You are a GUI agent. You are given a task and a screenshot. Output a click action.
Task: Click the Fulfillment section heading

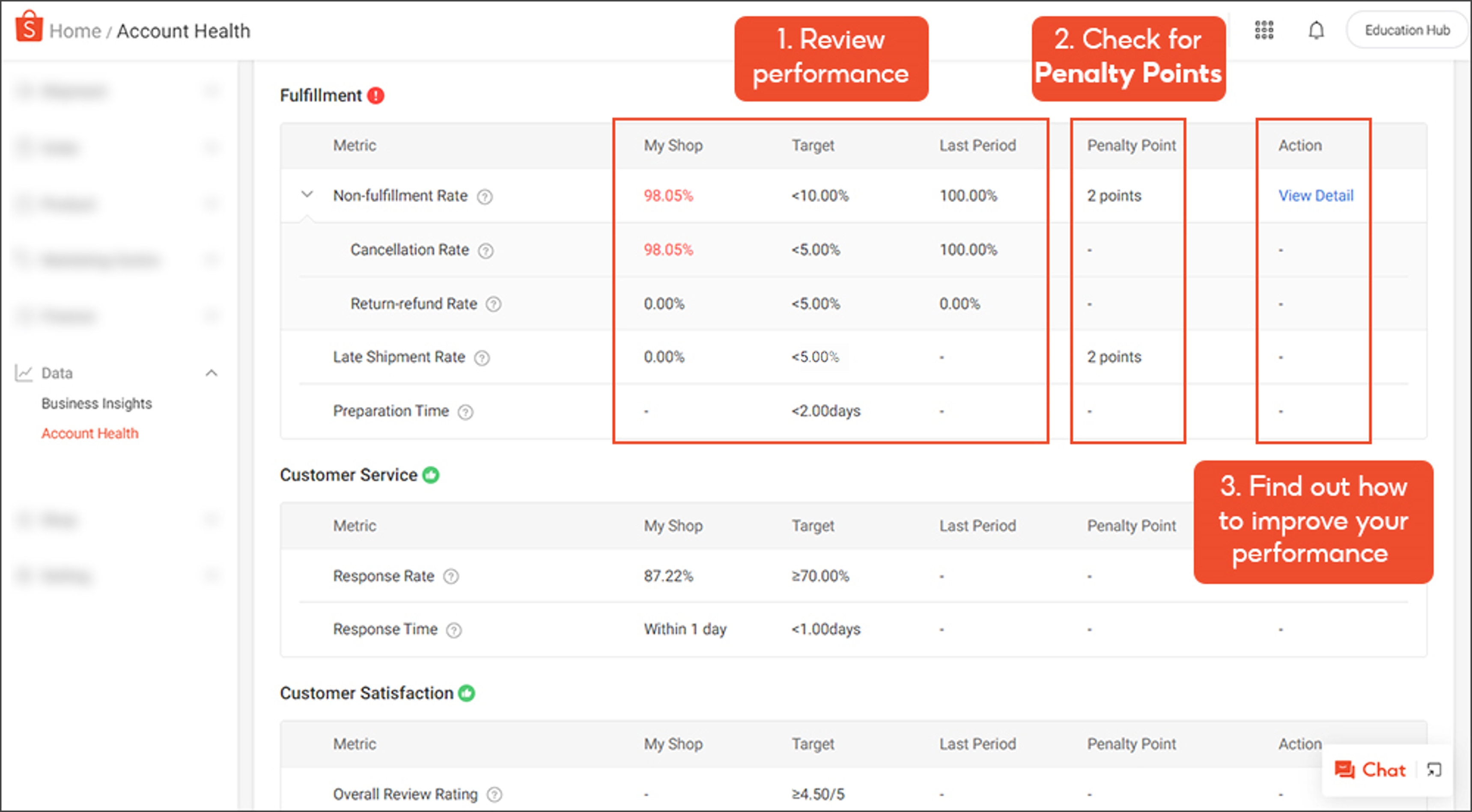tap(321, 95)
